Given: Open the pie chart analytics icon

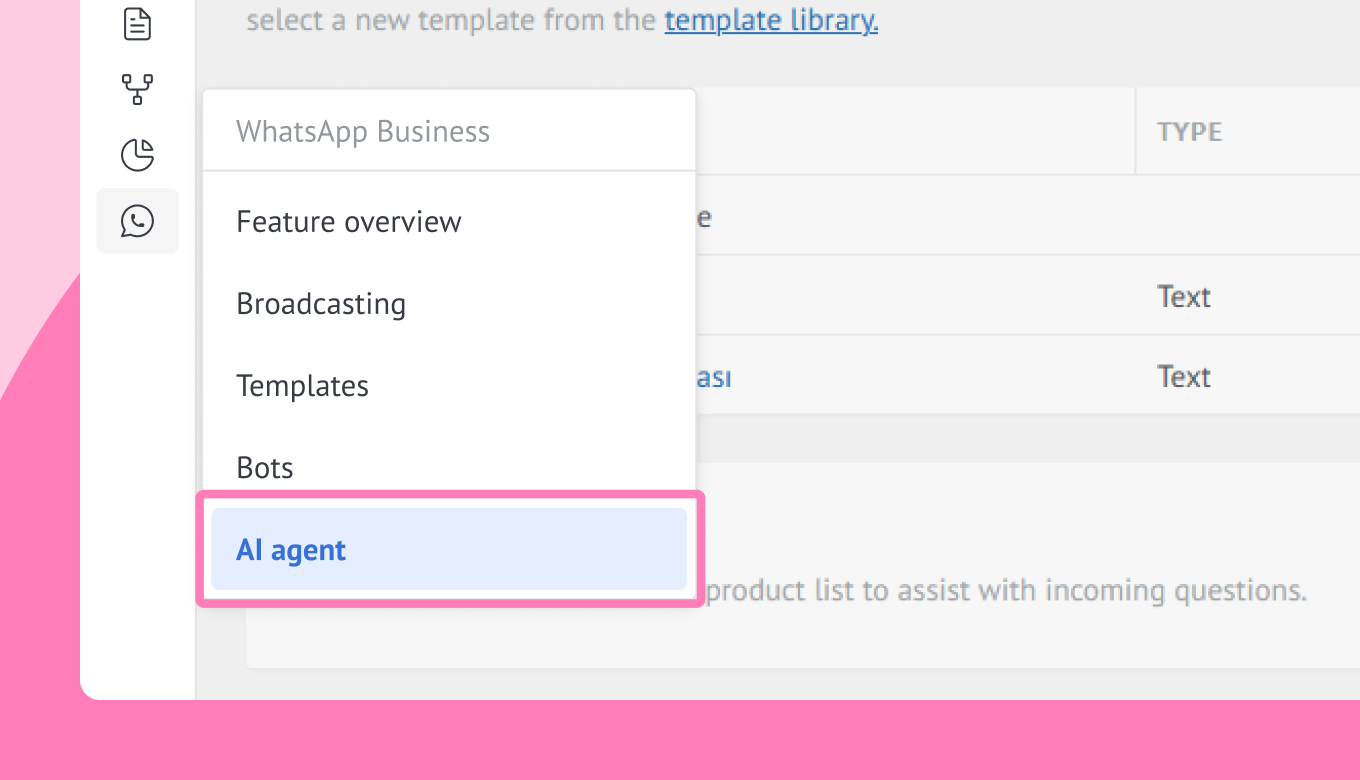Looking at the screenshot, I should 137,155.
